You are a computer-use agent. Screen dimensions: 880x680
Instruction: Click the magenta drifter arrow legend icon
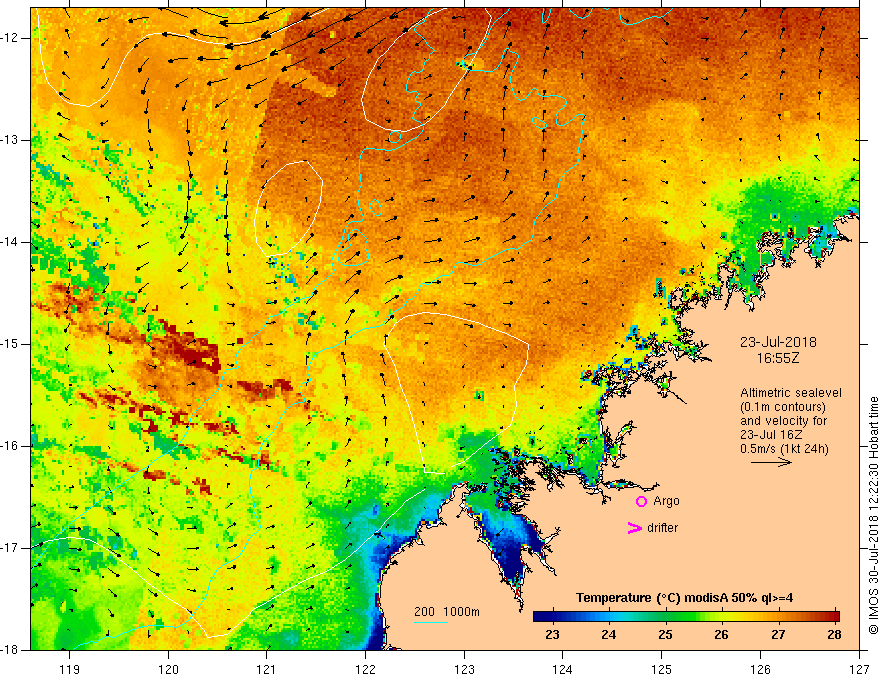click(x=634, y=528)
